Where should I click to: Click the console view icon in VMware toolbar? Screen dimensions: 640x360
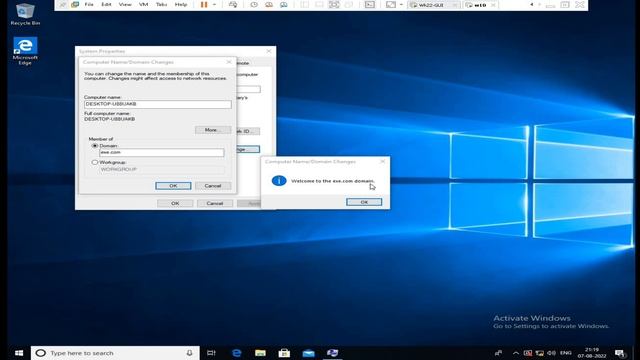coord(369,4)
